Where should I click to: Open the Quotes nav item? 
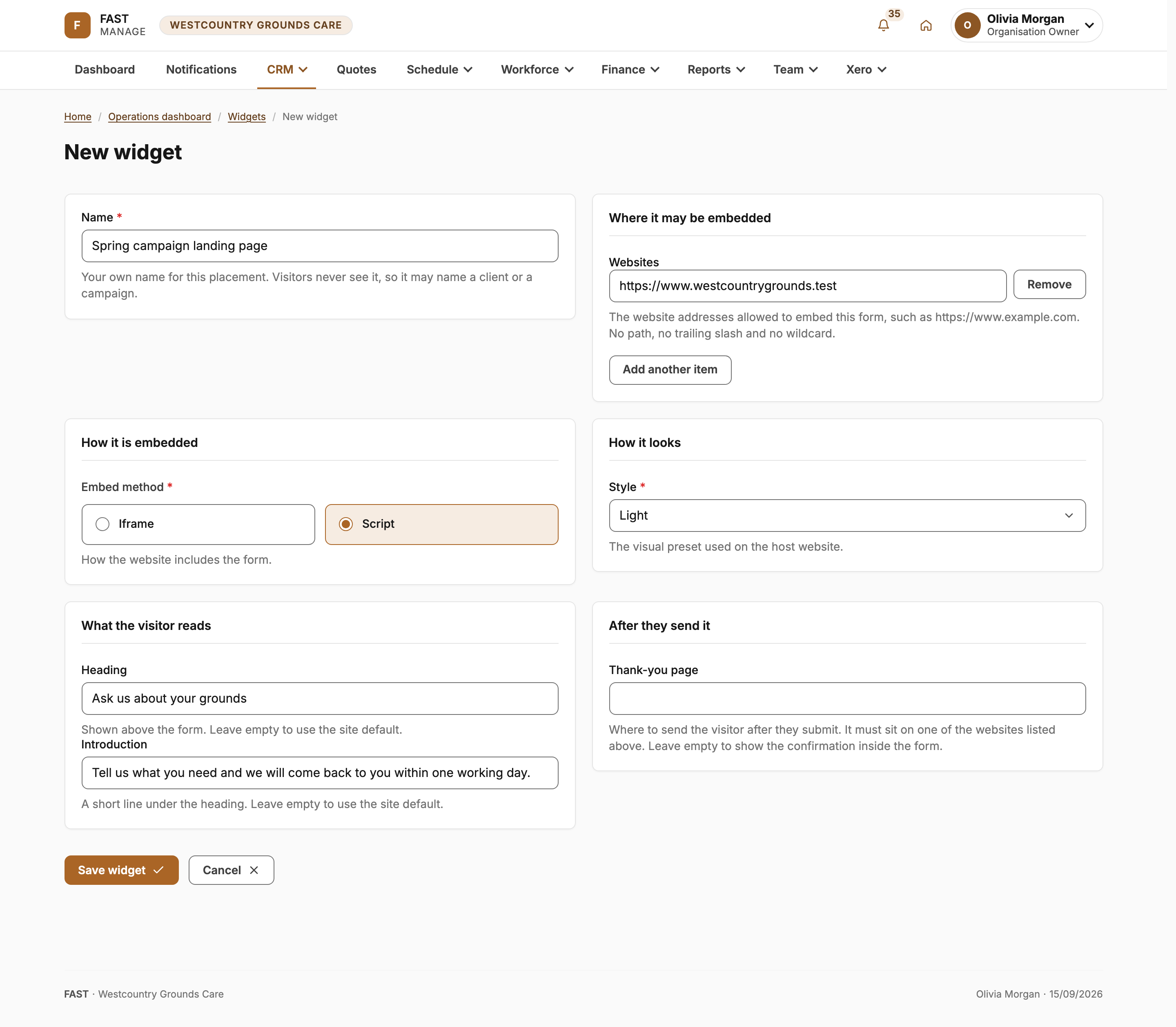[356, 69]
